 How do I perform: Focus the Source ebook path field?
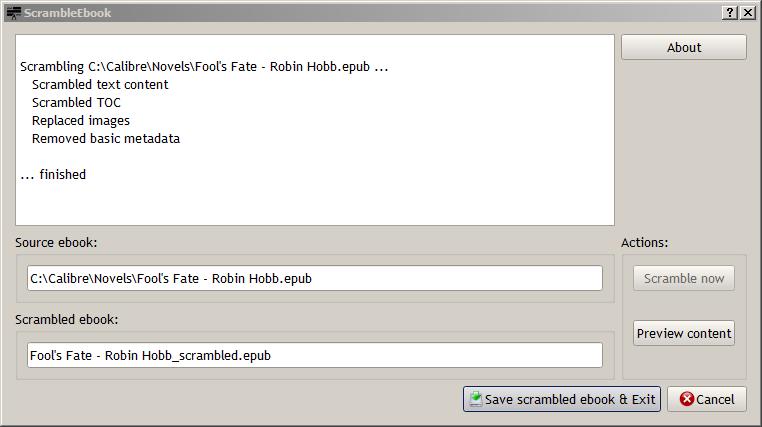[315, 278]
